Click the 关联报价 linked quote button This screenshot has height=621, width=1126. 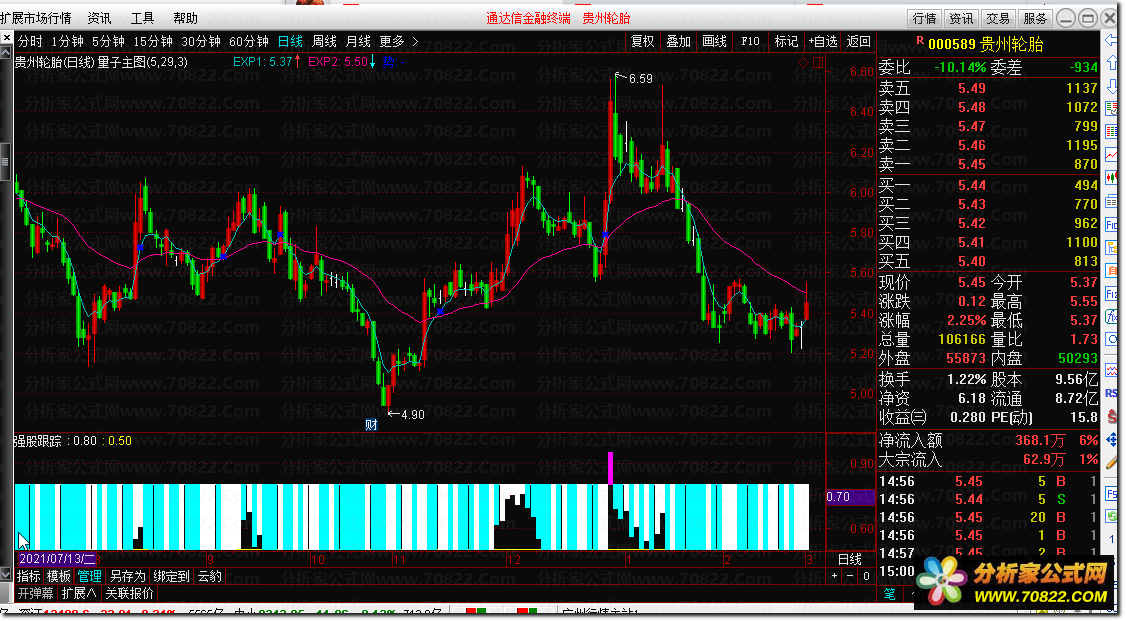(x=130, y=594)
